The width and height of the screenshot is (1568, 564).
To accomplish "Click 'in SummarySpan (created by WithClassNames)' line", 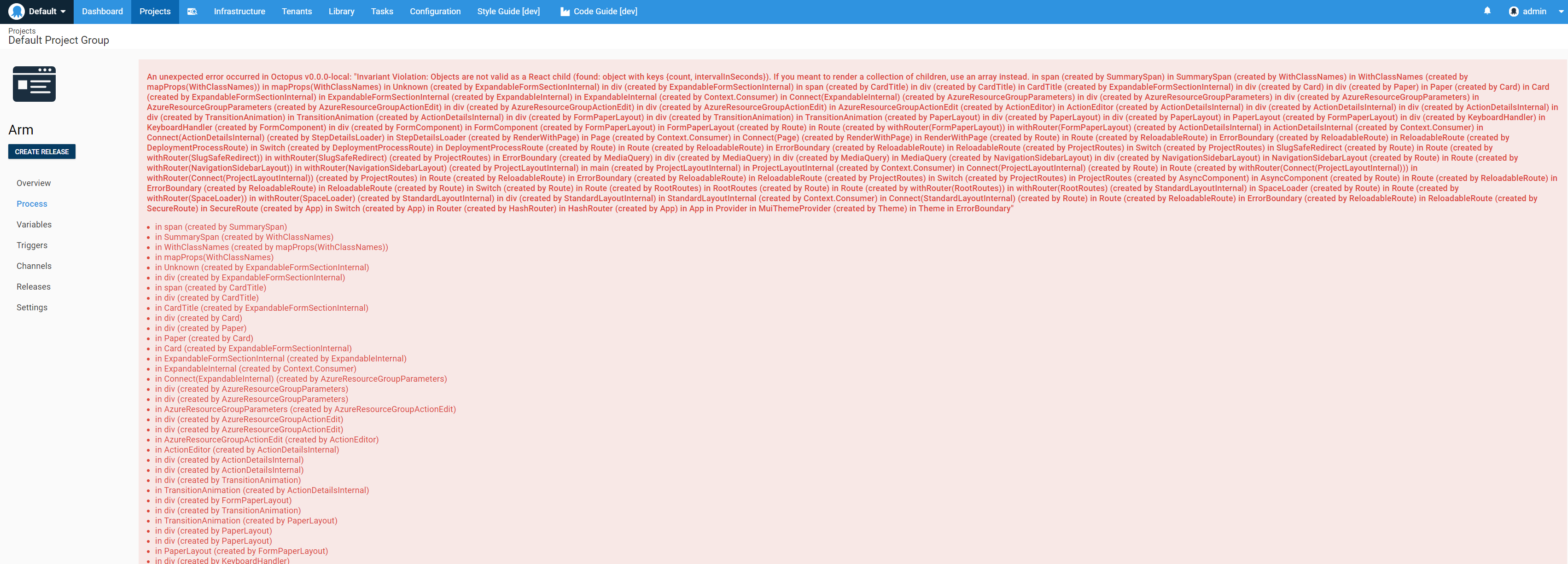I will coord(244,237).
